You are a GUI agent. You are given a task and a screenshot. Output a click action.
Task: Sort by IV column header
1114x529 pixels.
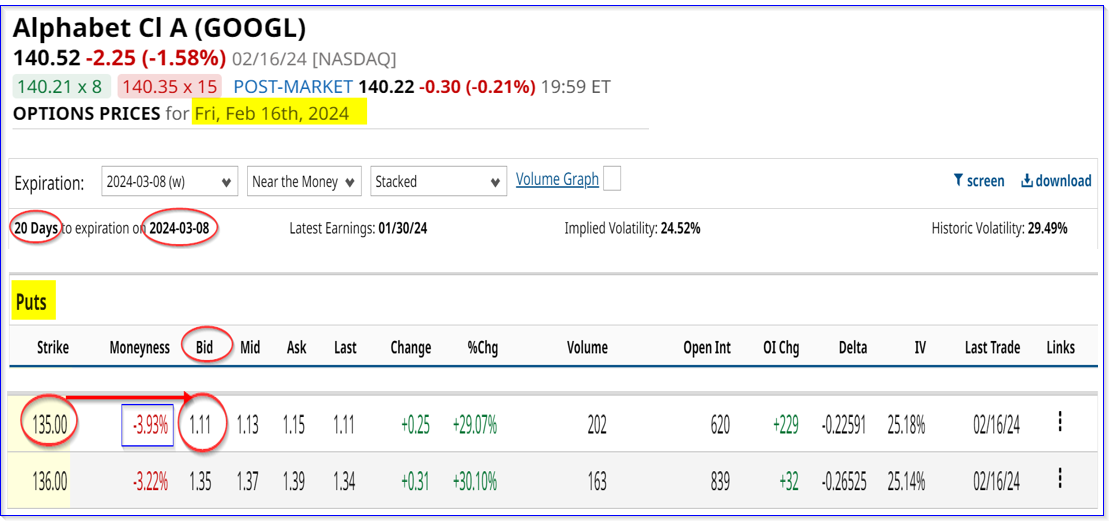(919, 348)
